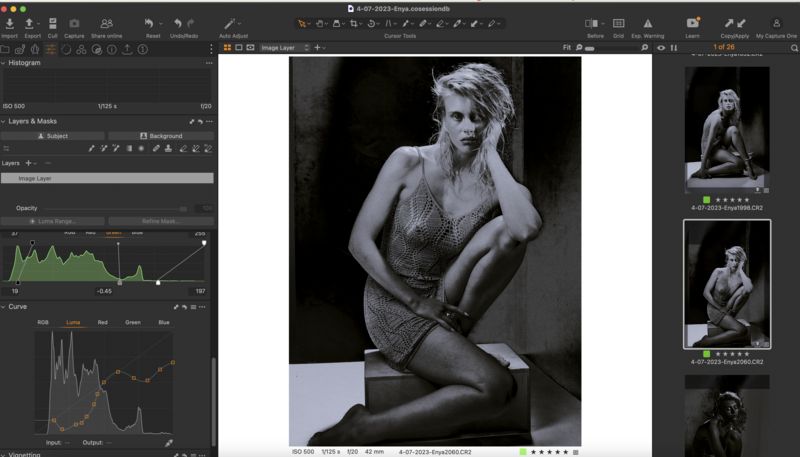Click the Redo arrow

click(191, 23)
